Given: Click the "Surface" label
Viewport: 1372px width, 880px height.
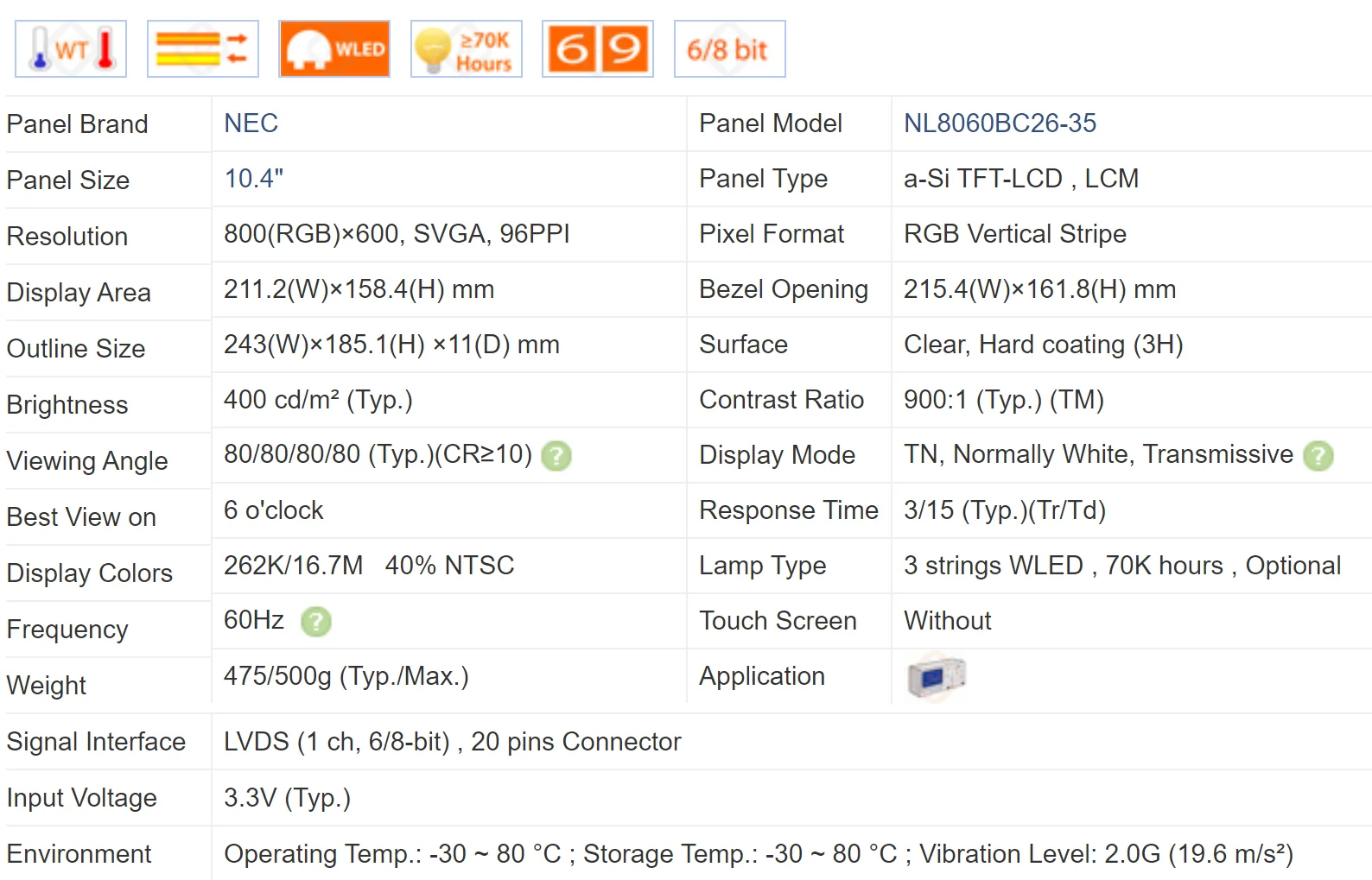Looking at the screenshot, I should coord(743,345).
